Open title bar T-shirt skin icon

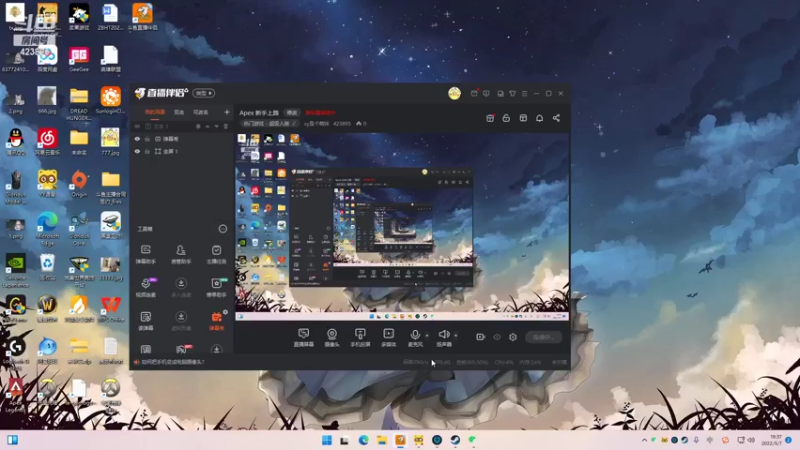512,93
